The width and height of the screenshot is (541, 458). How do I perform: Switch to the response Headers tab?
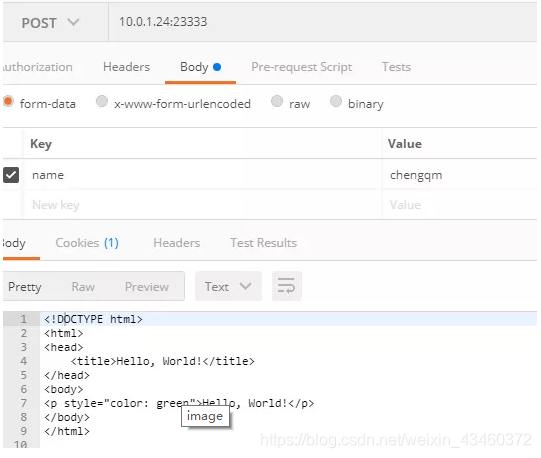(177, 243)
